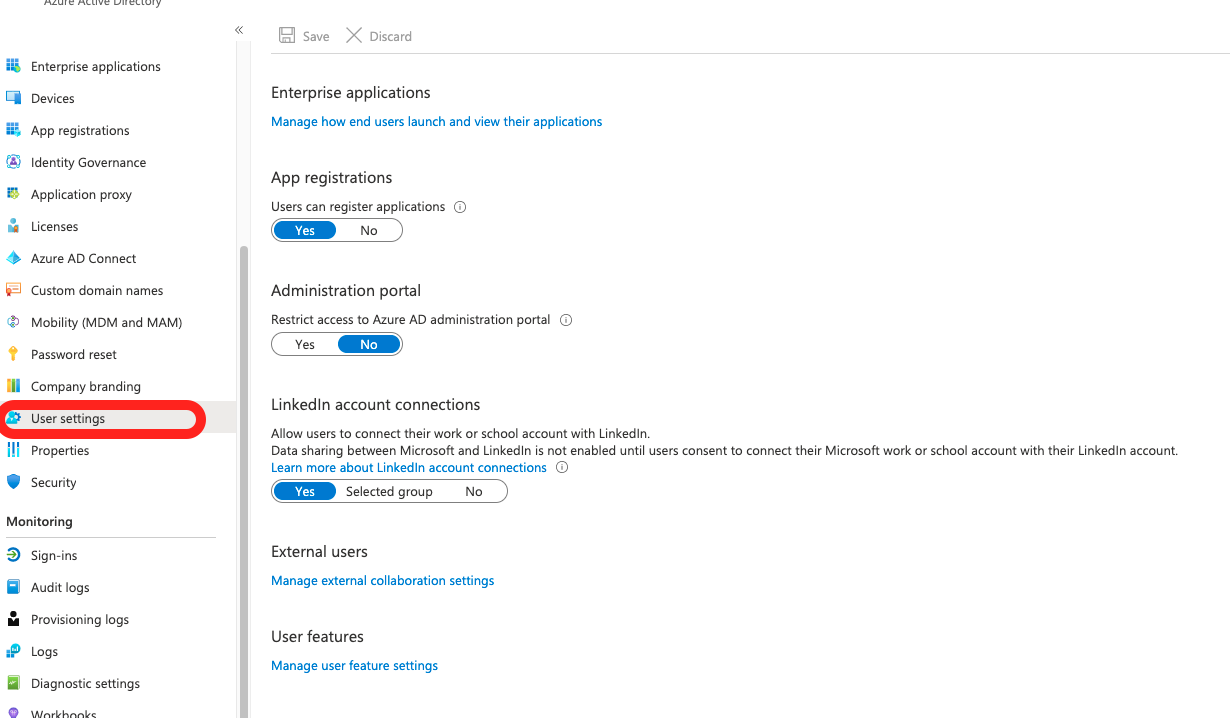Viewport: 1230px width, 718px height.
Task: Open Audit logs under Monitoring
Action: (60, 587)
